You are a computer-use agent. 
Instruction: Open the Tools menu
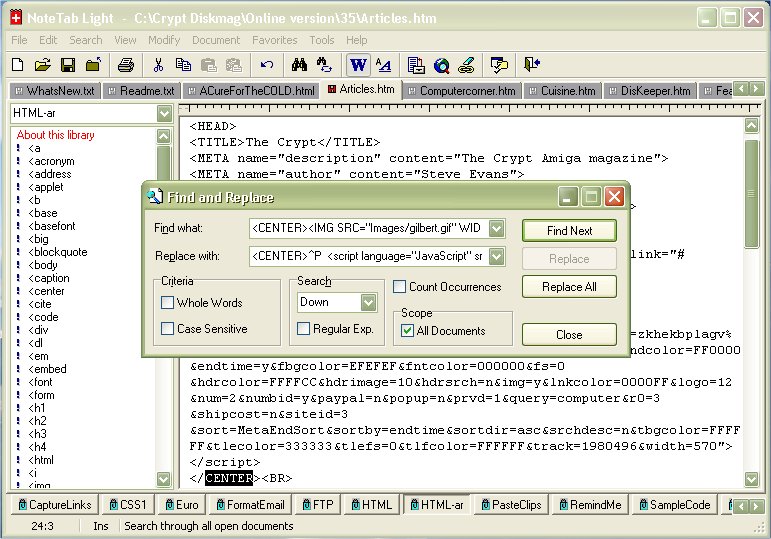[322, 40]
